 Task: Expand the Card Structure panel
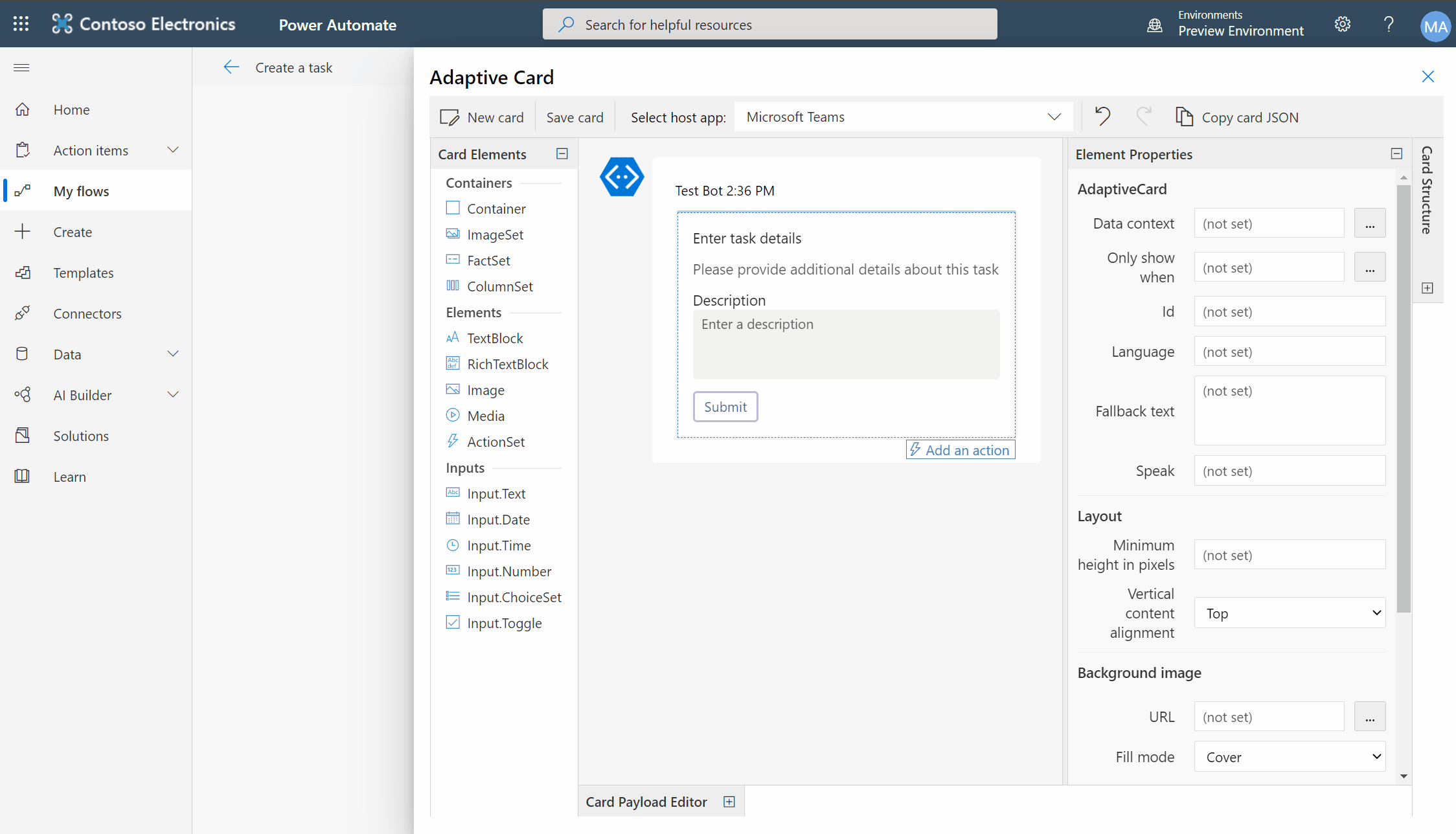[1428, 288]
